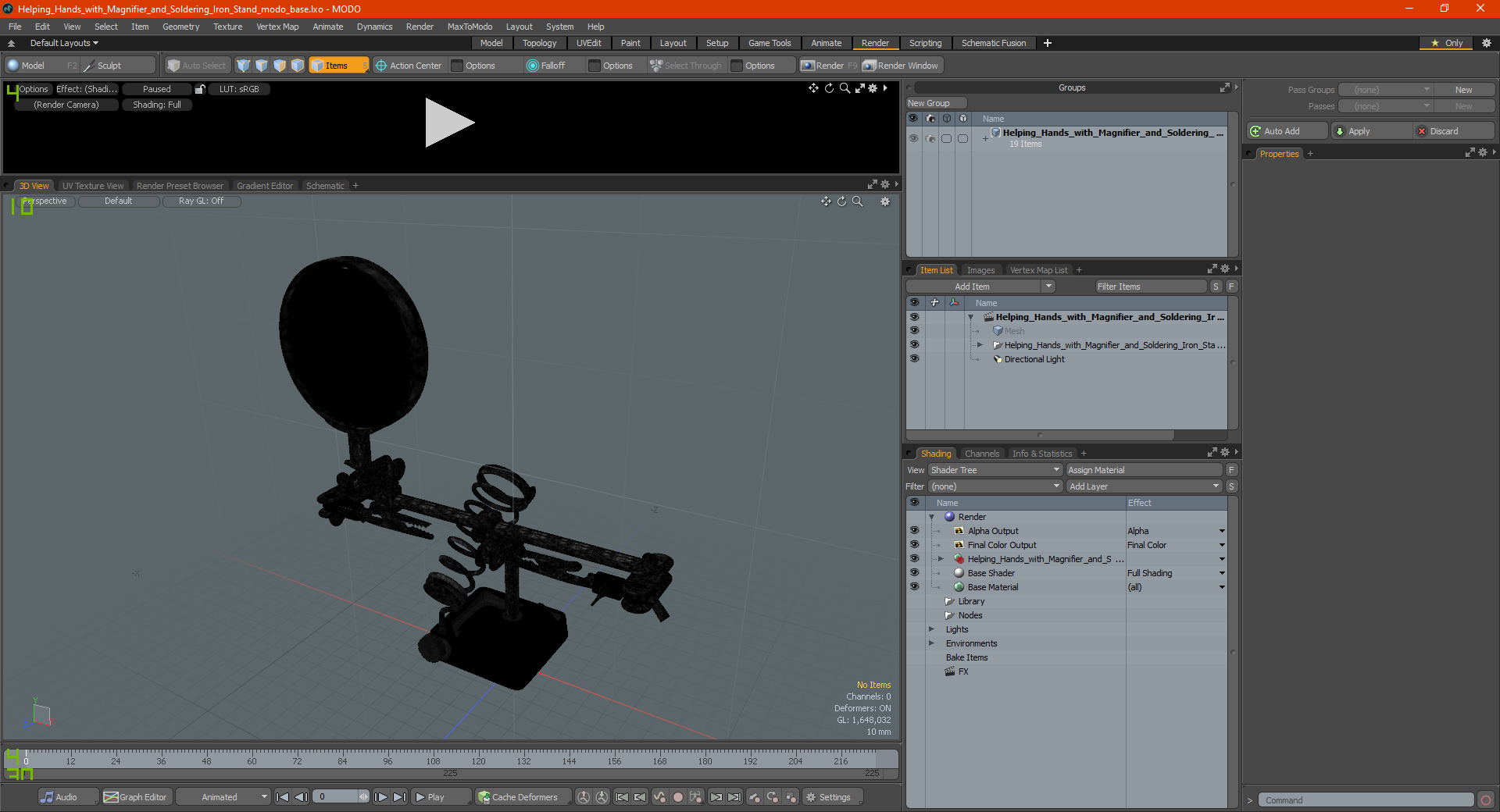1500x812 pixels.
Task: Open the Dynamics menu
Action: (x=374, y=27)
